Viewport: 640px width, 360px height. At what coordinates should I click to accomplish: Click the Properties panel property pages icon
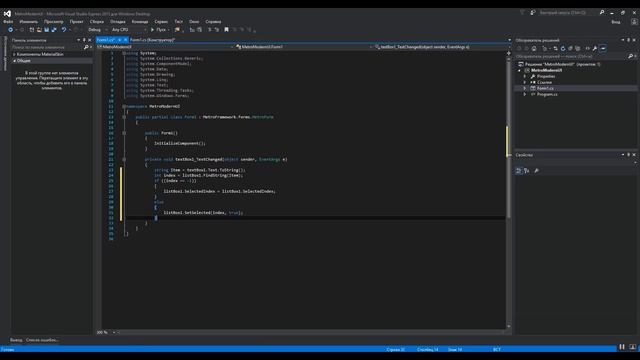536,171
